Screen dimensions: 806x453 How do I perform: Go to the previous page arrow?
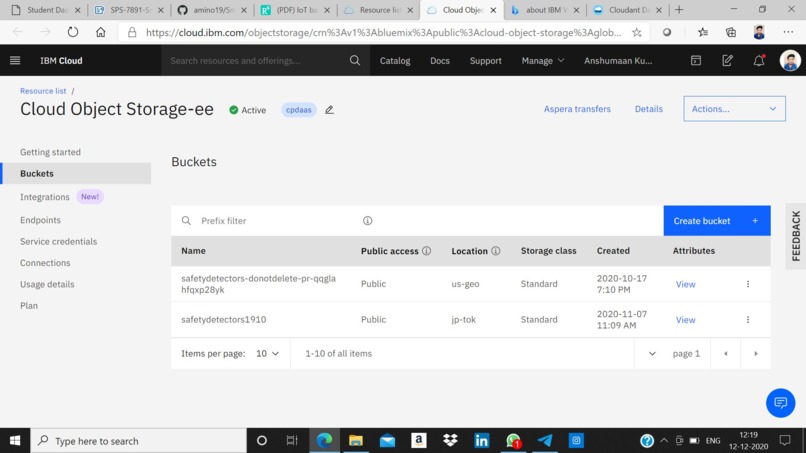point(726,354)
